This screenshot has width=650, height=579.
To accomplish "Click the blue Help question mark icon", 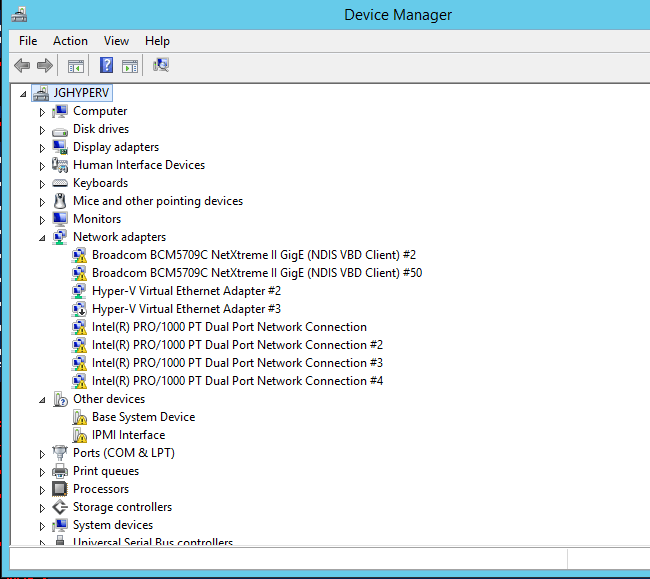I will click(106, 66).
